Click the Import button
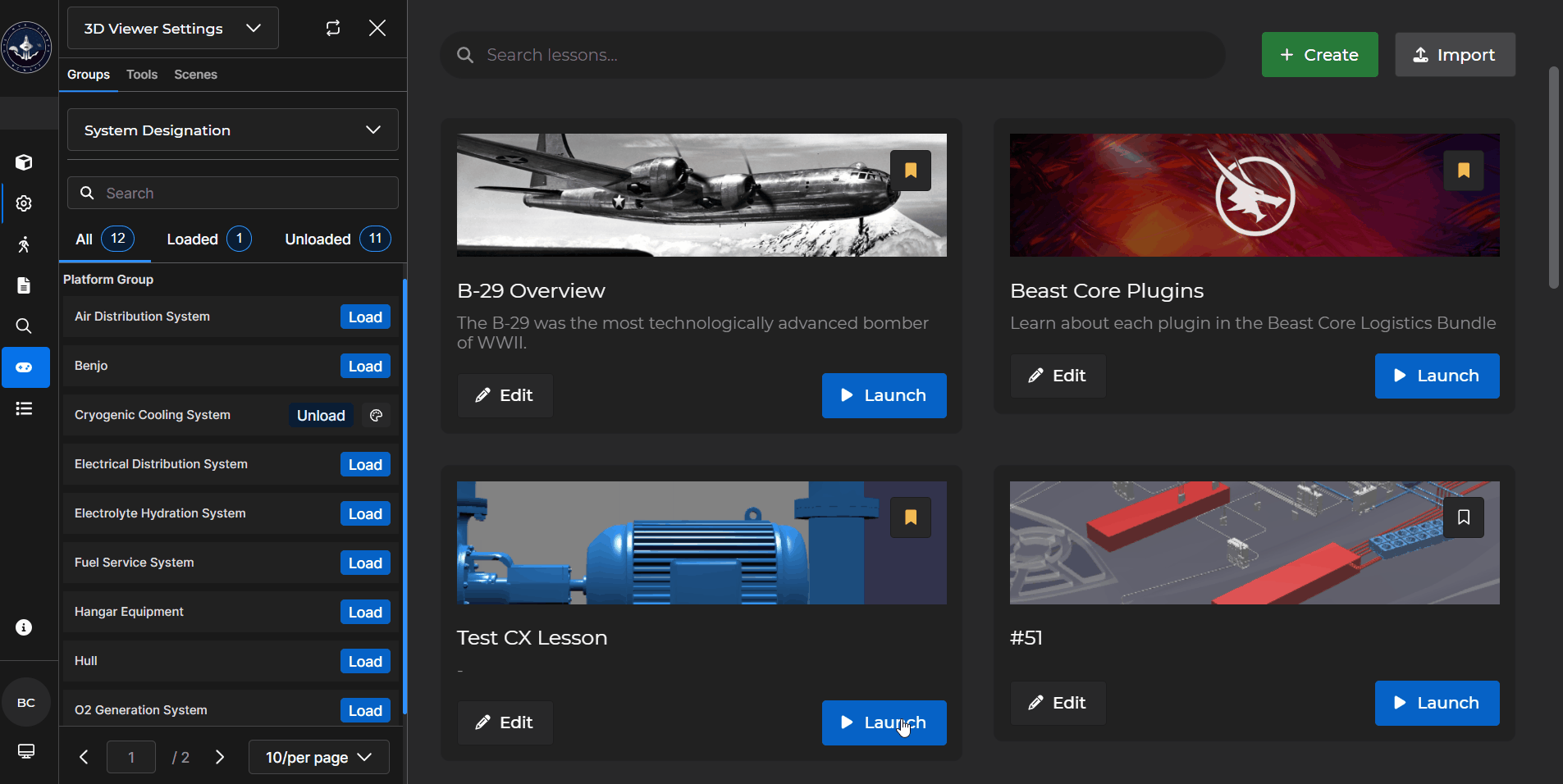1563x784 pixels. 1455,55
